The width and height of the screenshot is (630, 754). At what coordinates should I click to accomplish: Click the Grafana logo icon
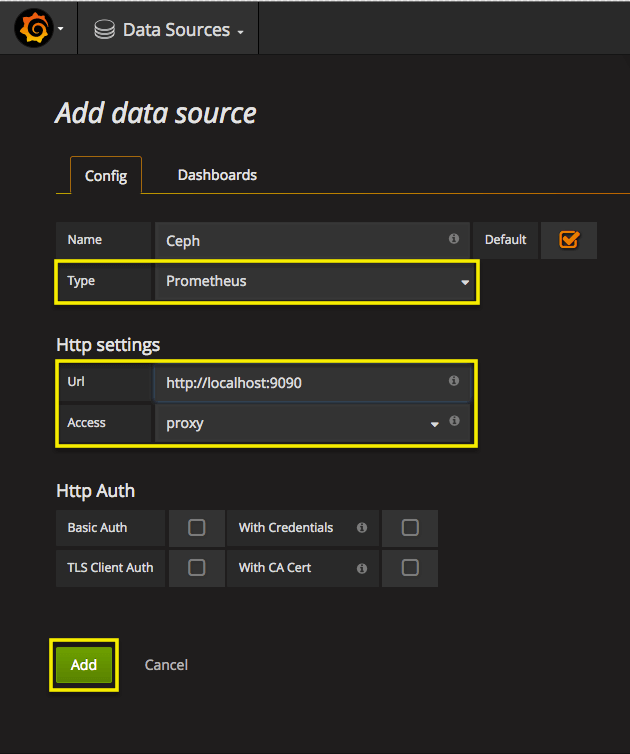(32, 30)
